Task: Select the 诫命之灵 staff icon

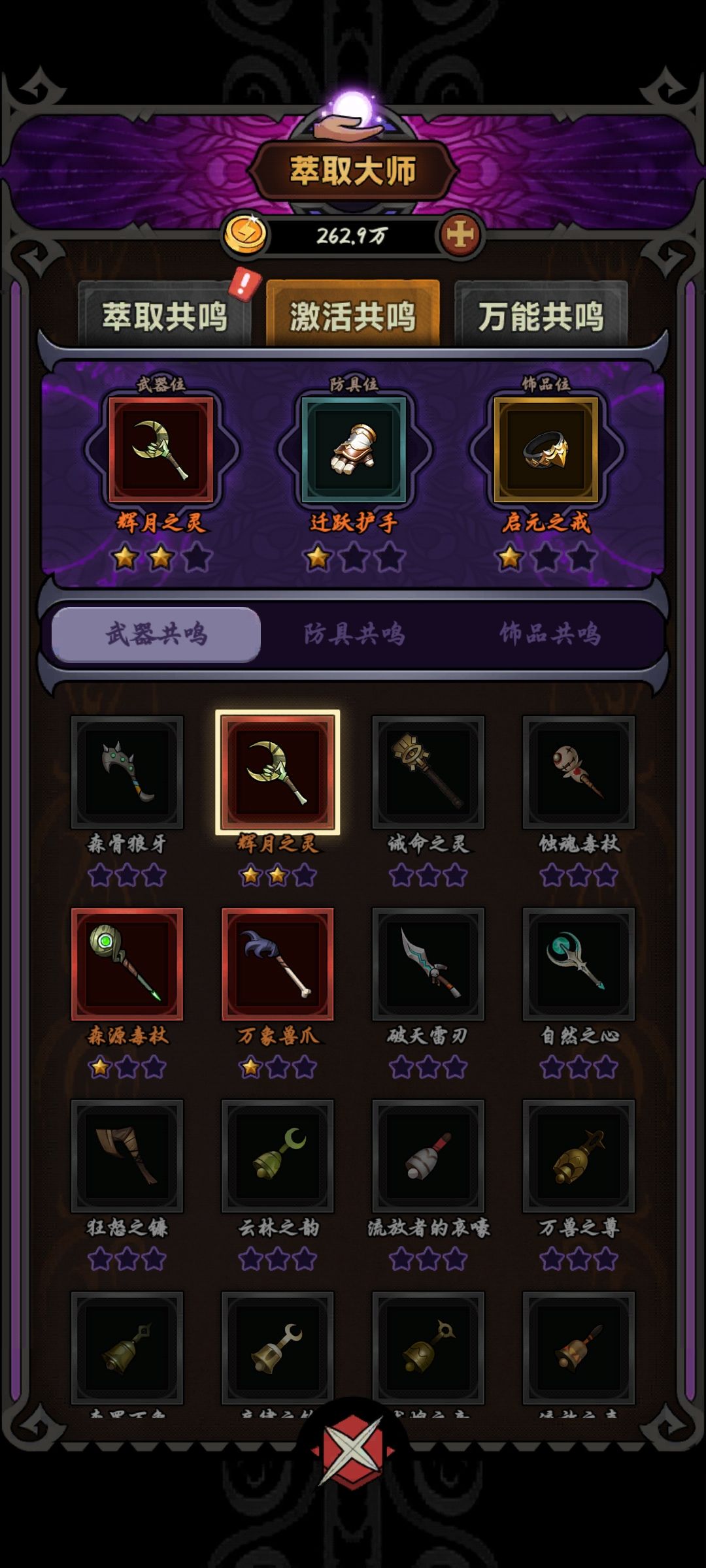Action: (428, 772)
